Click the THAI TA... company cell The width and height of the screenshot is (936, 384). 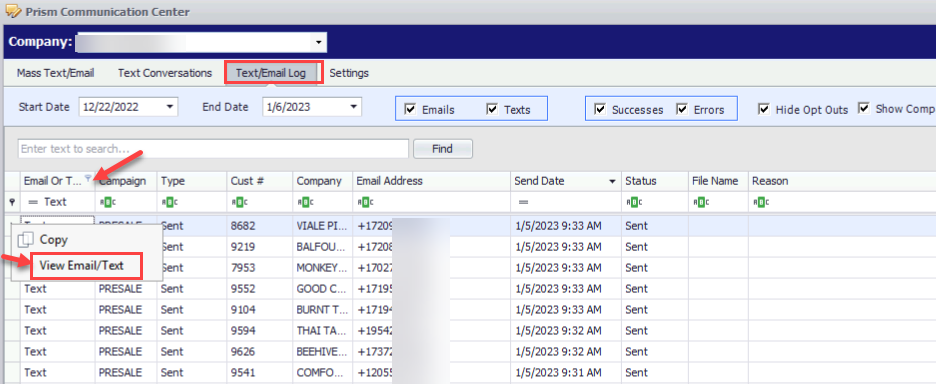coord(322,330)
